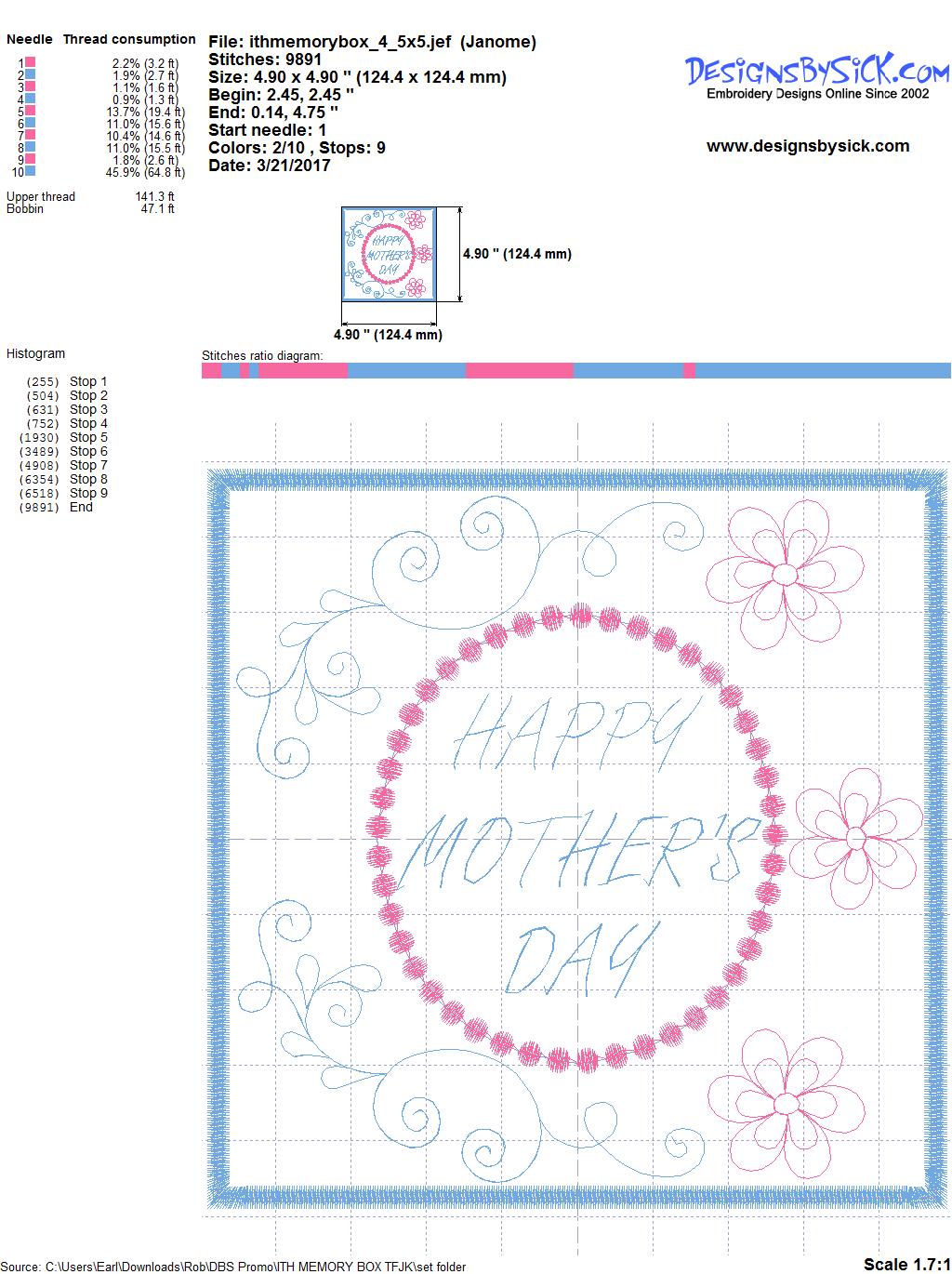Image resolution: width=952 pixels, height=1274 pixels.
Task: Pick the pink needle 5 color swatch
Action: [x=31, y=111]
